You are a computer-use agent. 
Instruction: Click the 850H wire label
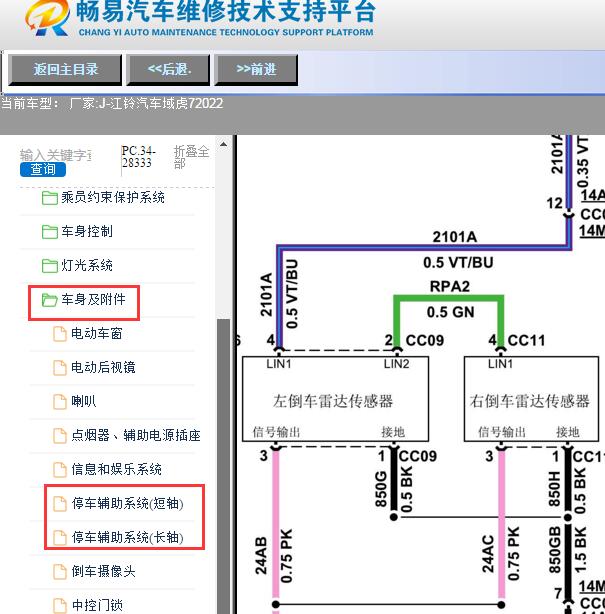coord(555,489)
